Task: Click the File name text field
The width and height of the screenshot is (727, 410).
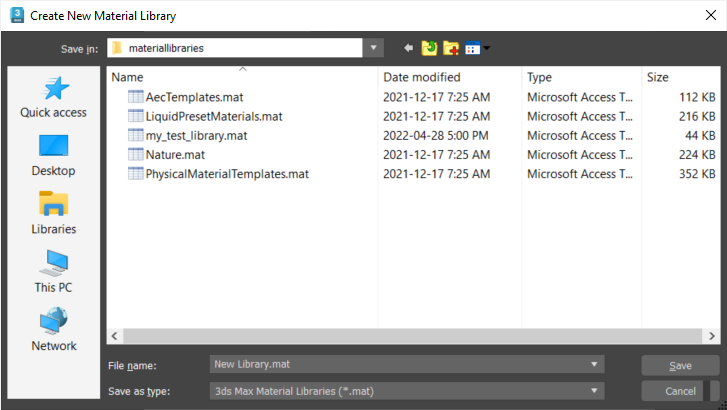Action: 400,365
